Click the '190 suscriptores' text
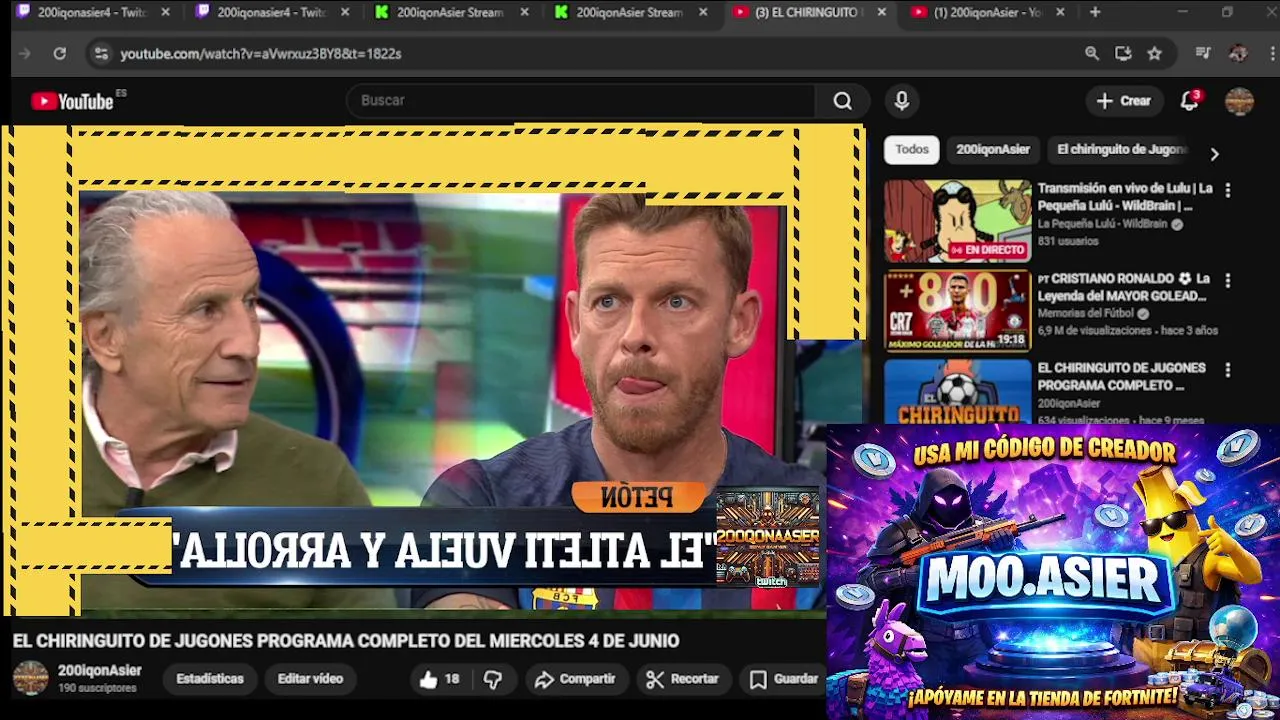 tap(97, 689)
